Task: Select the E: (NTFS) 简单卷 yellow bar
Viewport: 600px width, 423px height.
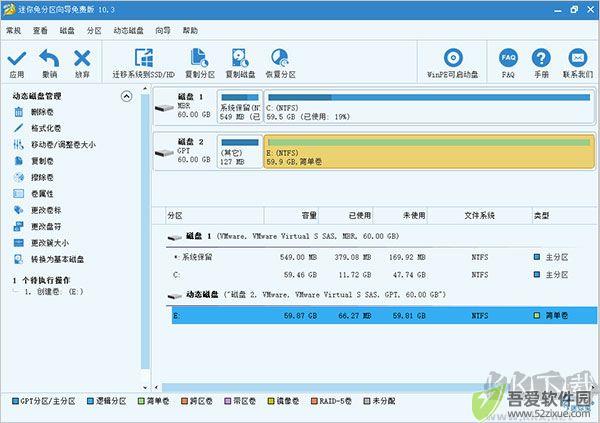Action: click(429, 152)
